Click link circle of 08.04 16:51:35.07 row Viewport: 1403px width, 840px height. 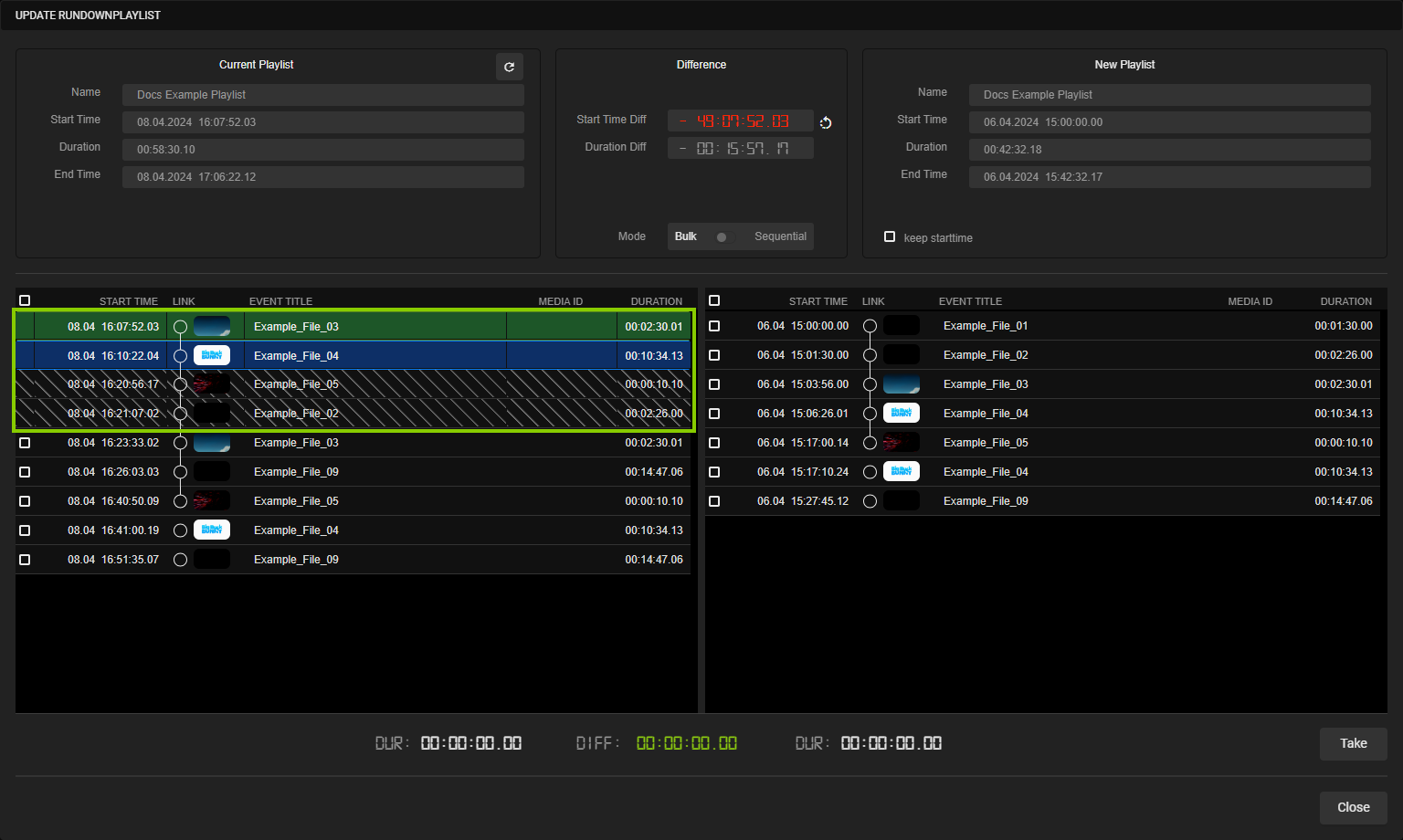(180, 560)
